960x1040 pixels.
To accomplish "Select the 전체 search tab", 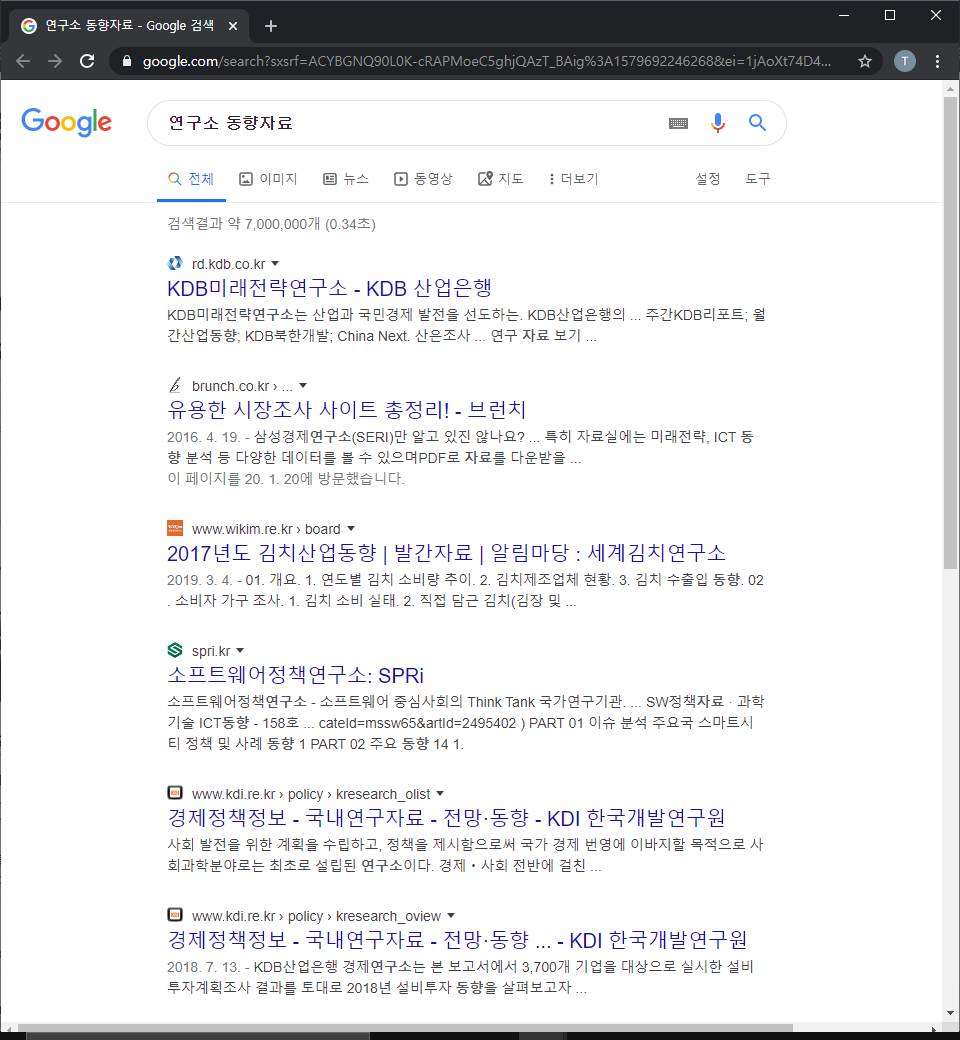I will (191, 179).
